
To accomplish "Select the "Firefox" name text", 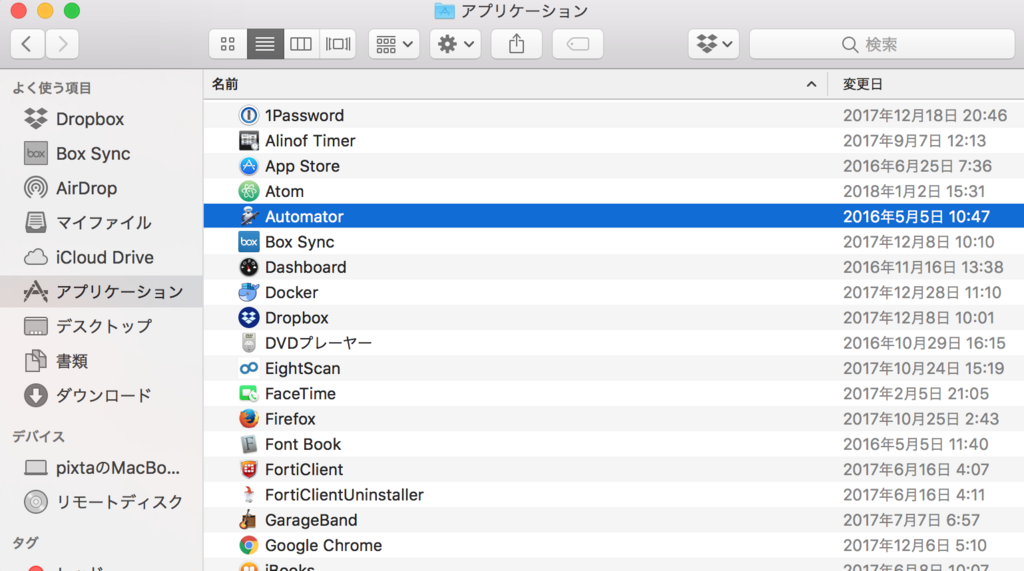I will [290, 419].
